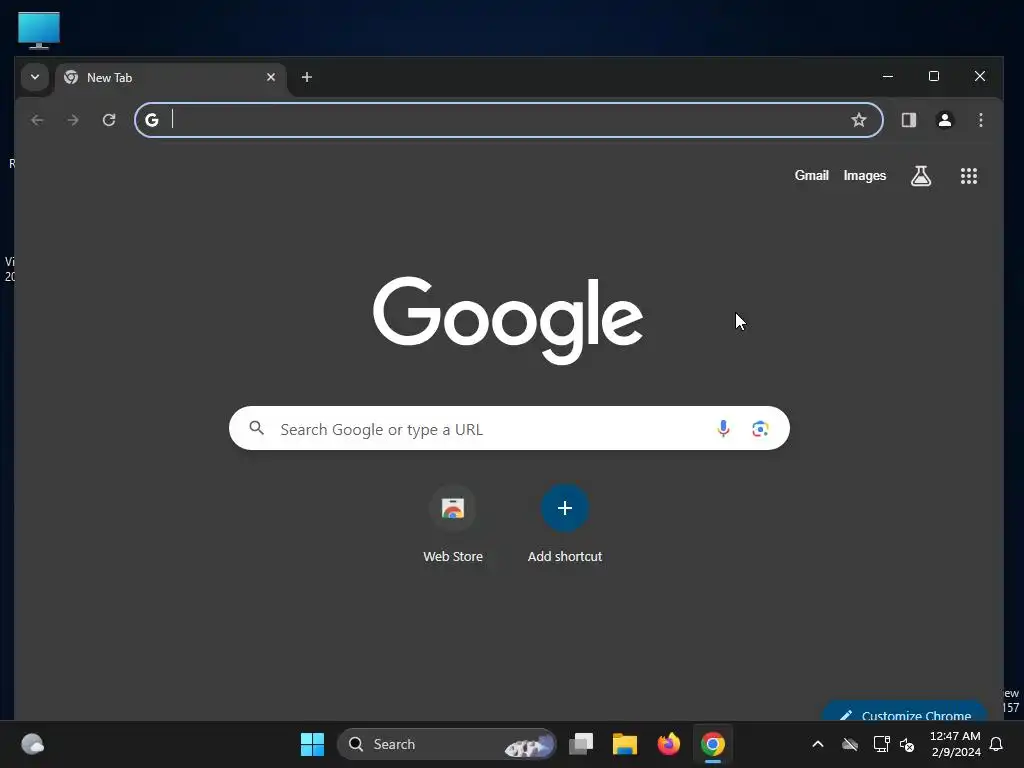Select the New Tab tab
This screenshot has height=768, width=1024.
tap(171, 78)
